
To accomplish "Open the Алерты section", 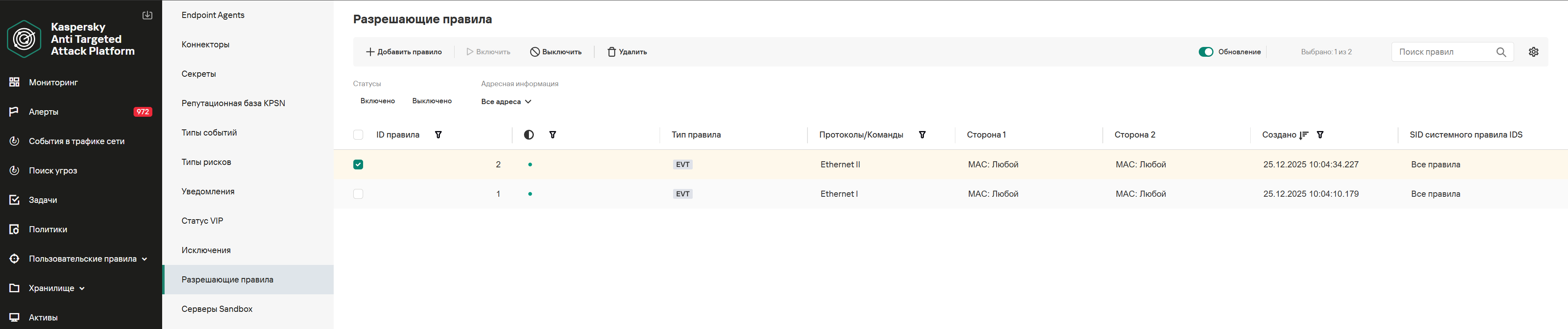I will [44, 112].
